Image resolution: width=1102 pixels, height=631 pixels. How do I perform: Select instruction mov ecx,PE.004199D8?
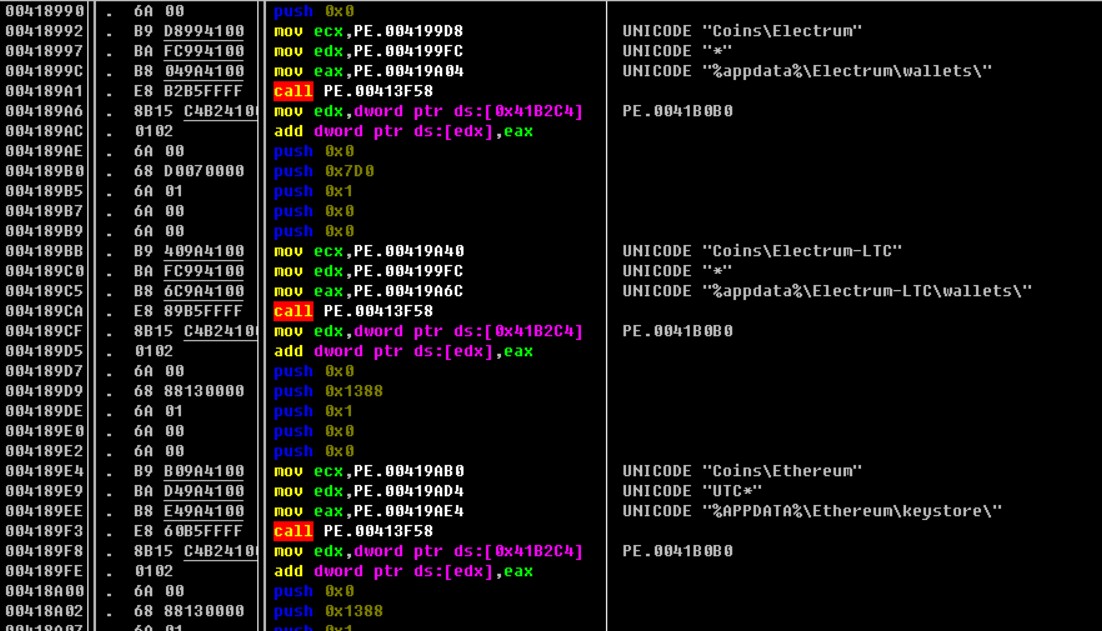click(x=368, y=31)
